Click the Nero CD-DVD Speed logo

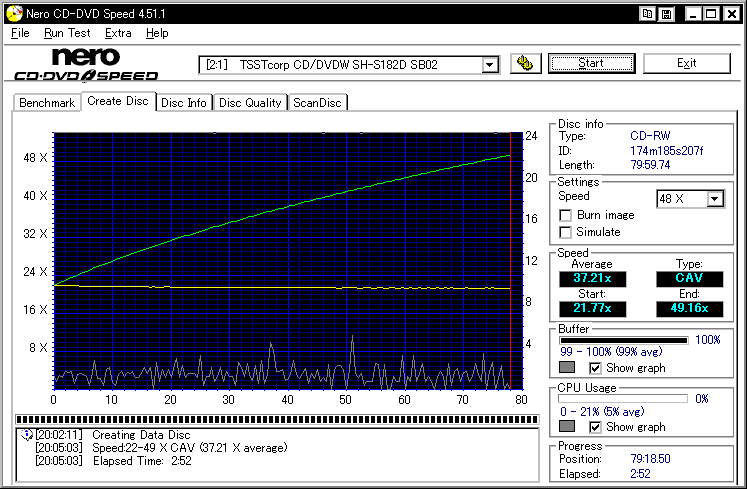tap(85, 64)
